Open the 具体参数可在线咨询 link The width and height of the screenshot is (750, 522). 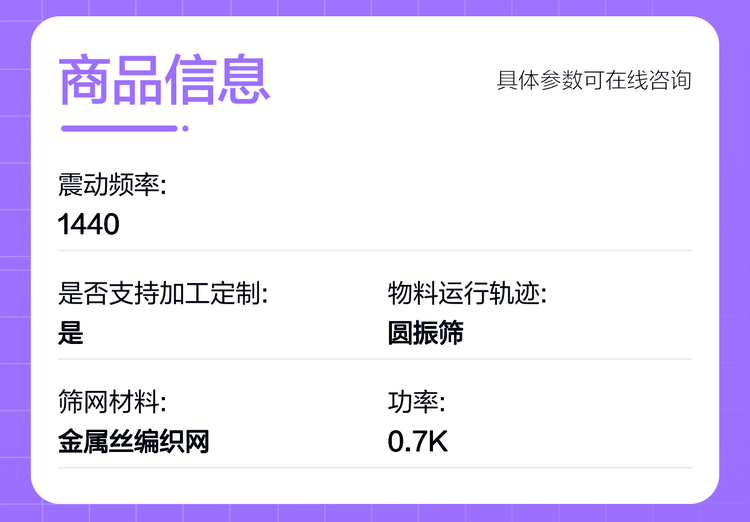pos(594,80)
